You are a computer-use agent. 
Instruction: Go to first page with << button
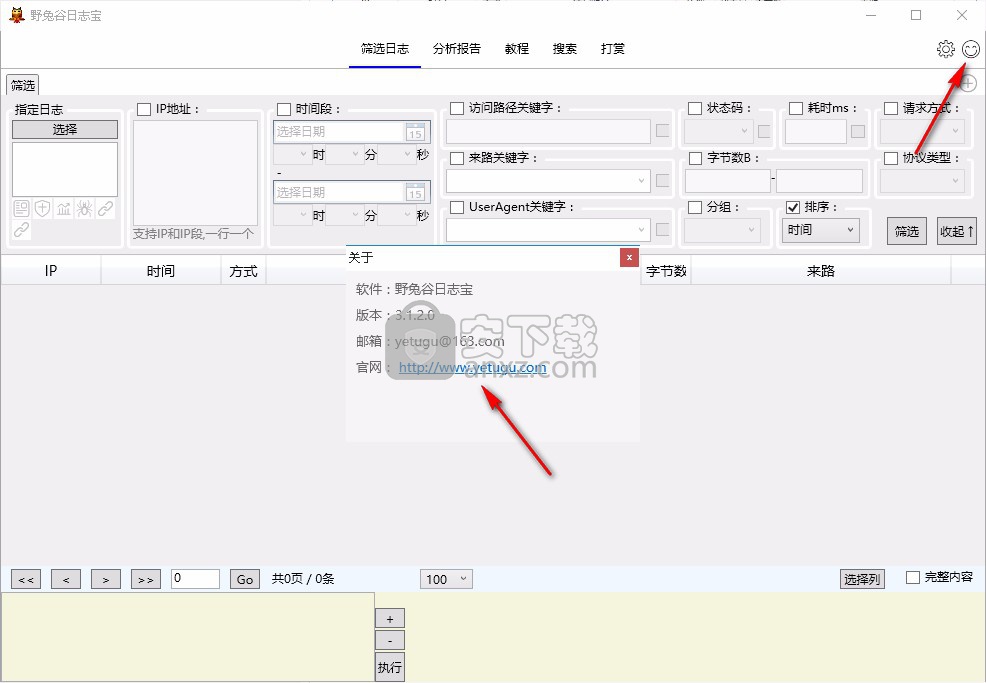coord(26,579)
